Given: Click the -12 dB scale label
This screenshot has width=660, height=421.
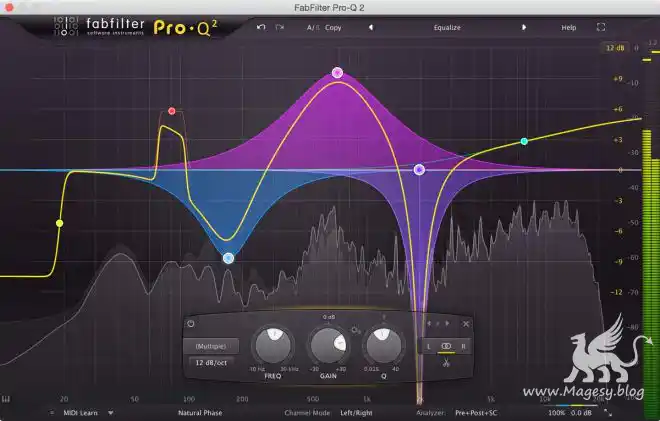Looking at the screenshot, I should coord(616,292).
